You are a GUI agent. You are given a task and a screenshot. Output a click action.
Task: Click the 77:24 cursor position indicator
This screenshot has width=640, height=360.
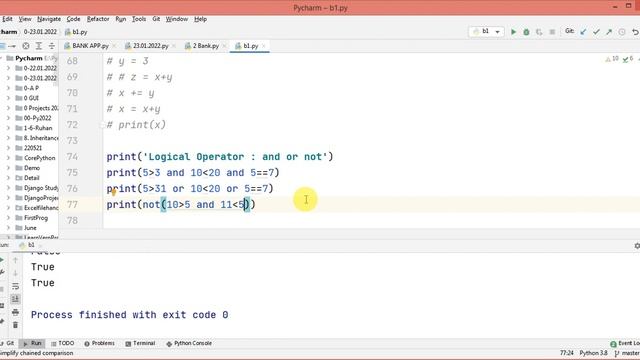(x=567, y=353)
